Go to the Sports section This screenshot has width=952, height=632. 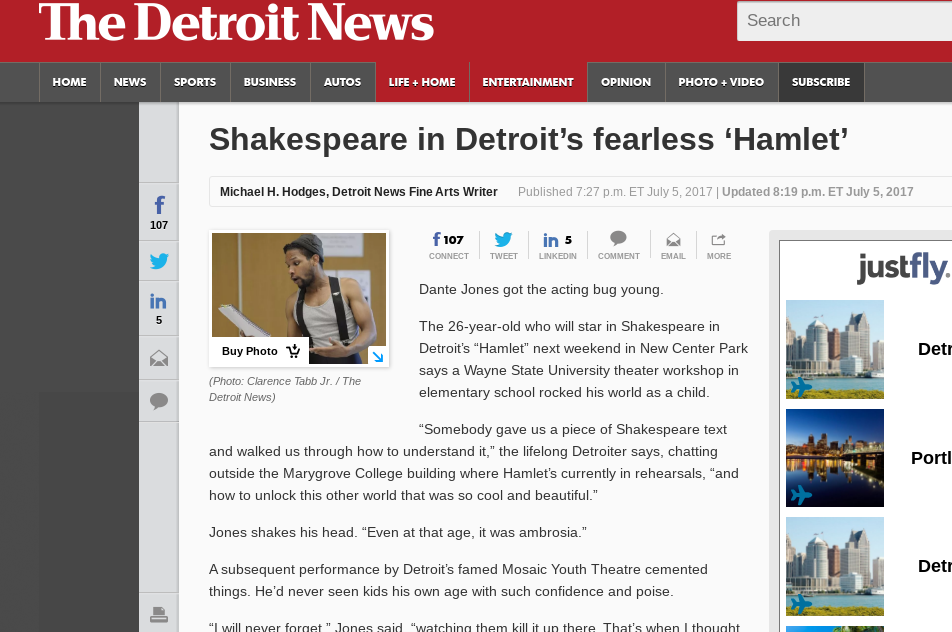click(195, 82)
